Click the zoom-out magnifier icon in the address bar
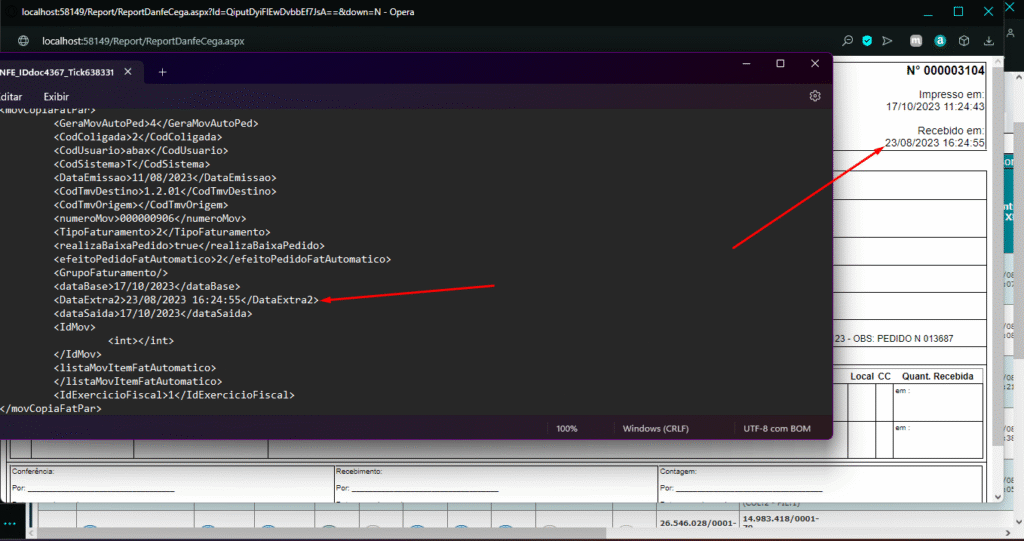The width and height of the screenshot is (1024, 541). (847, 41)
